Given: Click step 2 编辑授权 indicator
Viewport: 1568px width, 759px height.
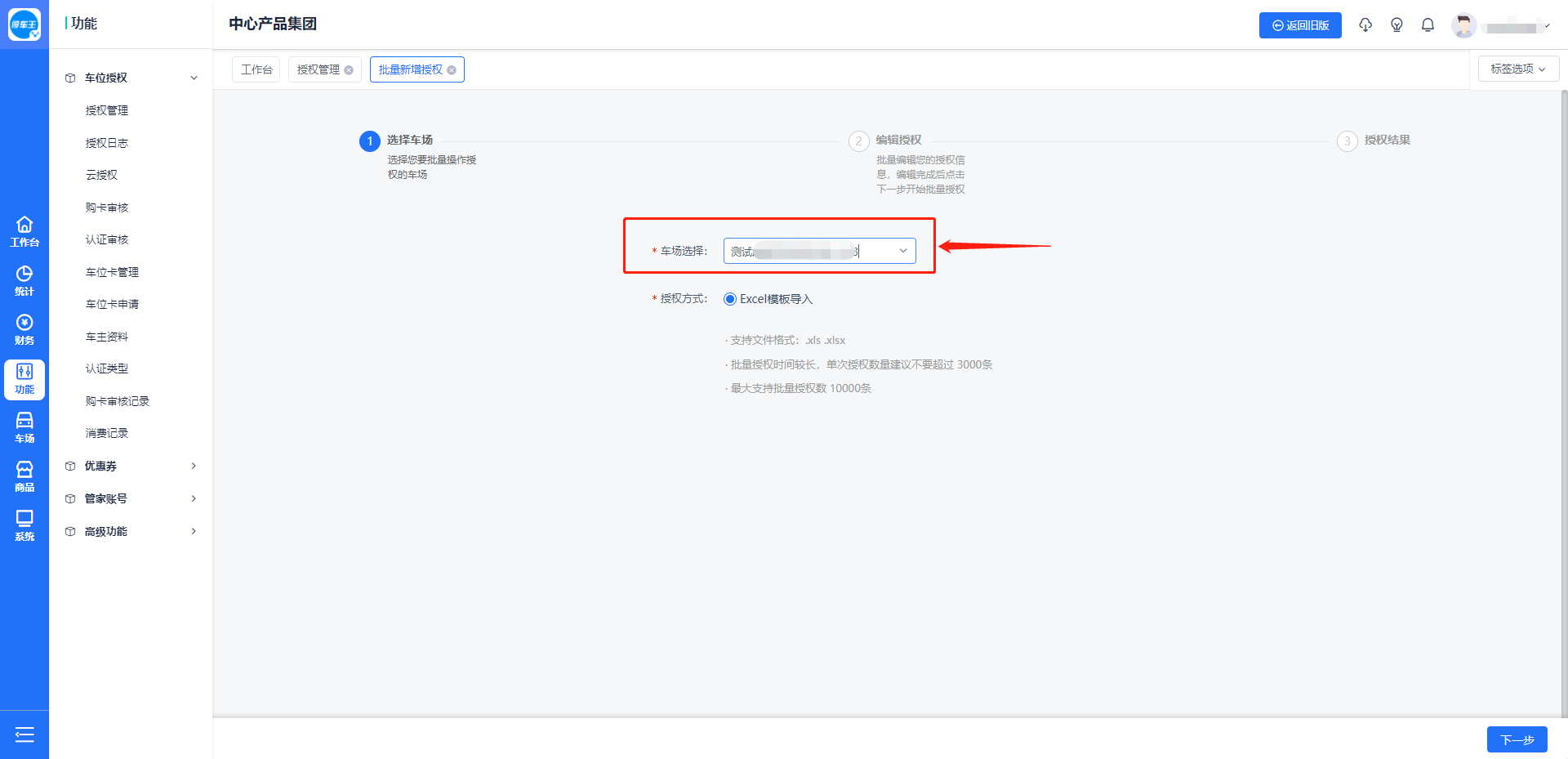Looking at the screenshot, I should click(x=858, y=141).
